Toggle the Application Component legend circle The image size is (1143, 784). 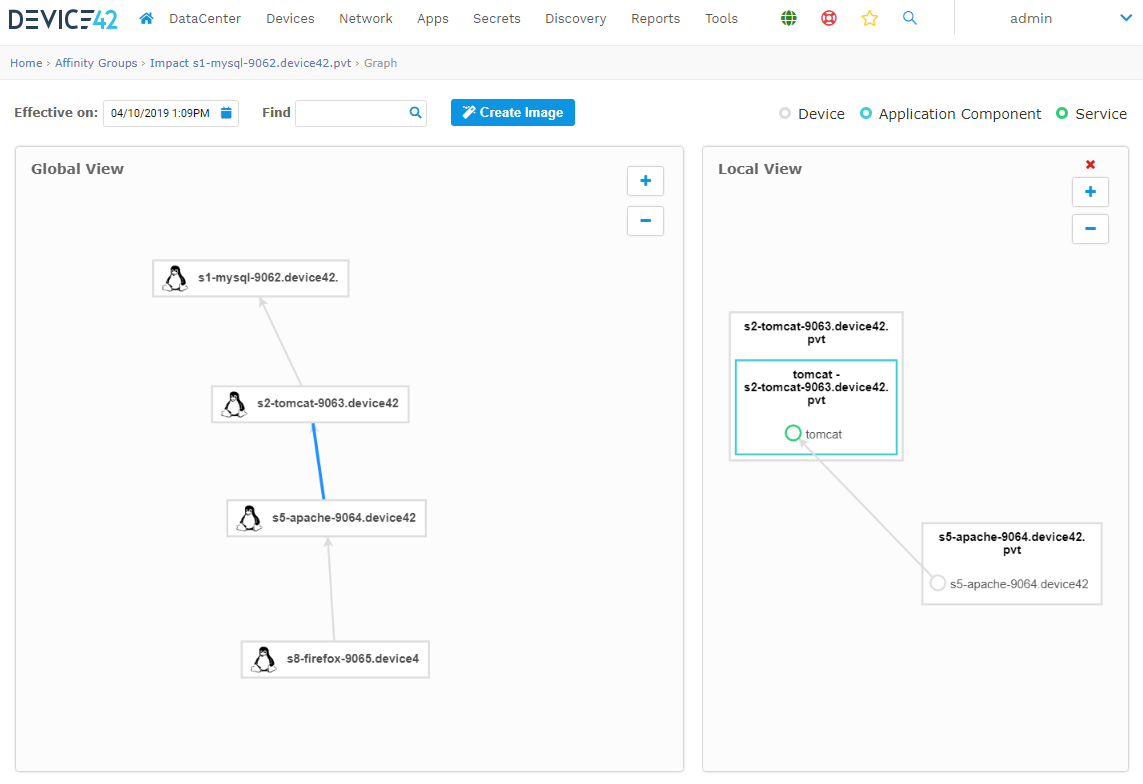[866, 114]
